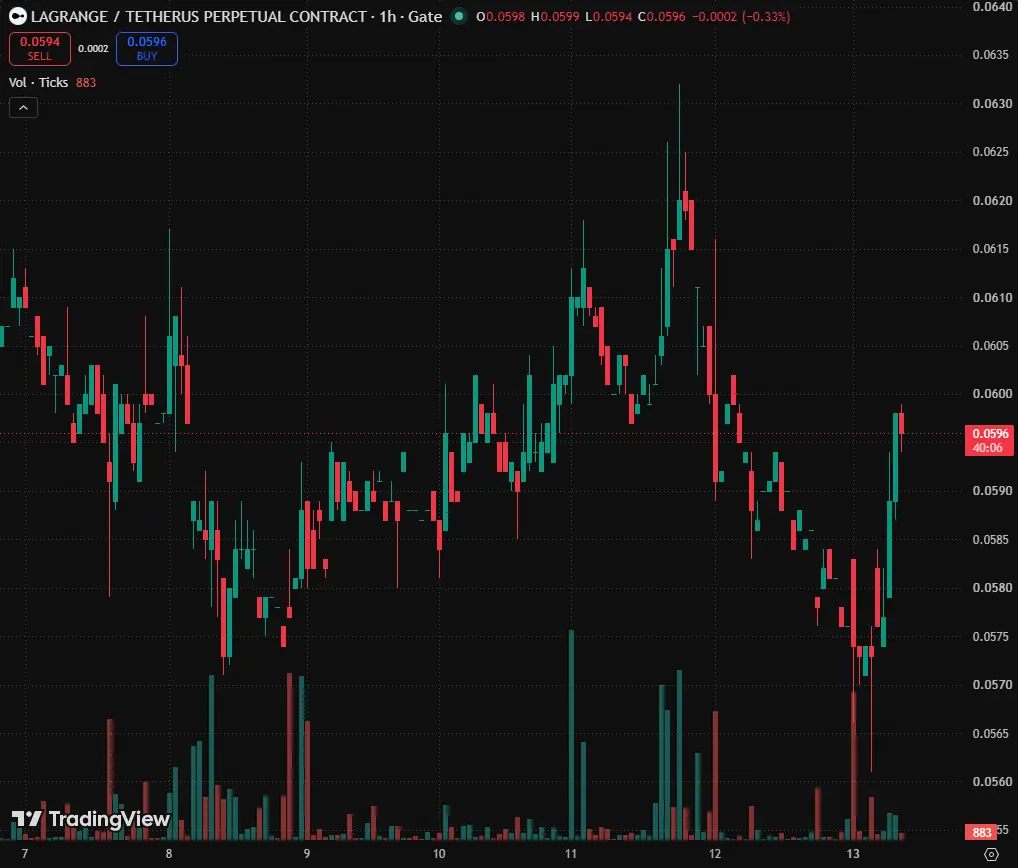The width and height of the screenshot is (1018, 868).
Task: Click the LAGRANGE symbol logo icon
Action: point(18,16)
